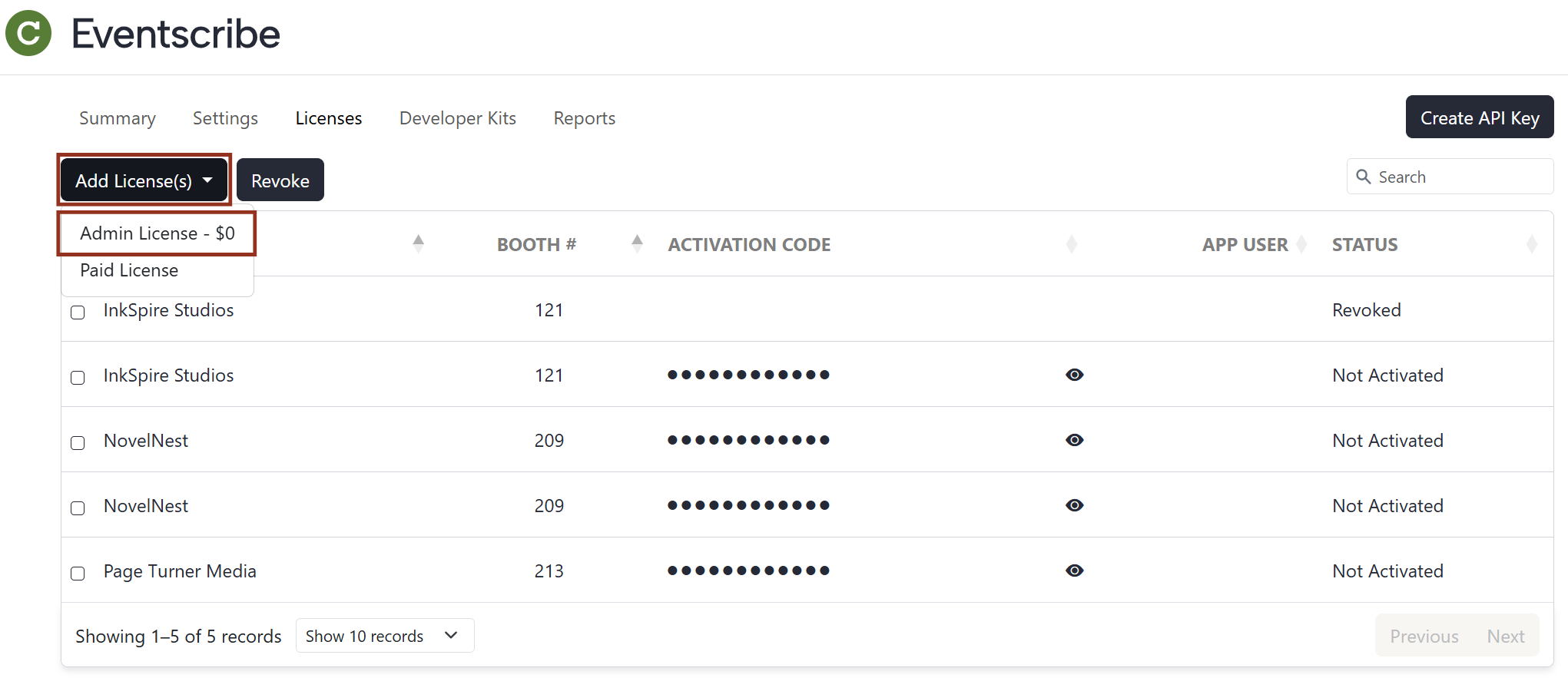Reveal activation code for Page Turner Media
Viewport: 1568px width, 678px height.
[x=1075, y=571]
